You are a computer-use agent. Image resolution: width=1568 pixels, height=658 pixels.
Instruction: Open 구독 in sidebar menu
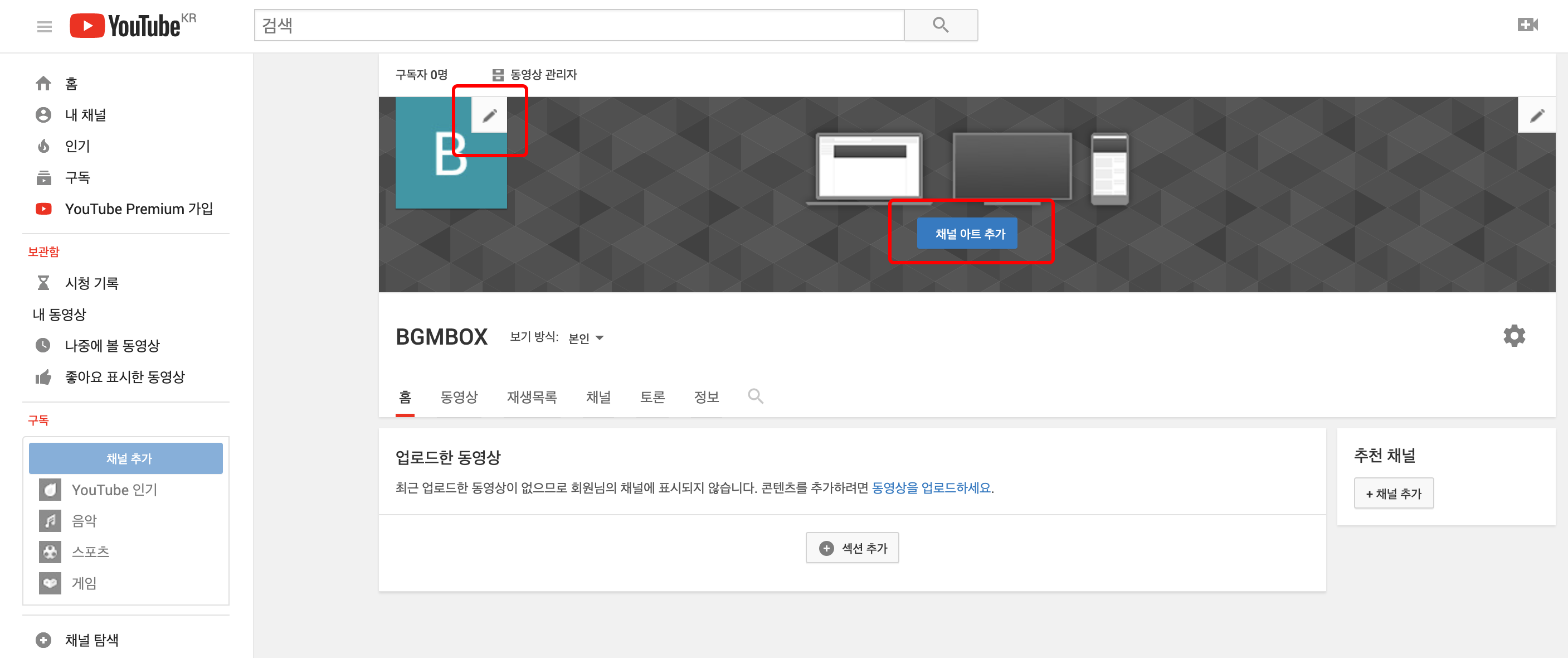click(x=77, y=177)
